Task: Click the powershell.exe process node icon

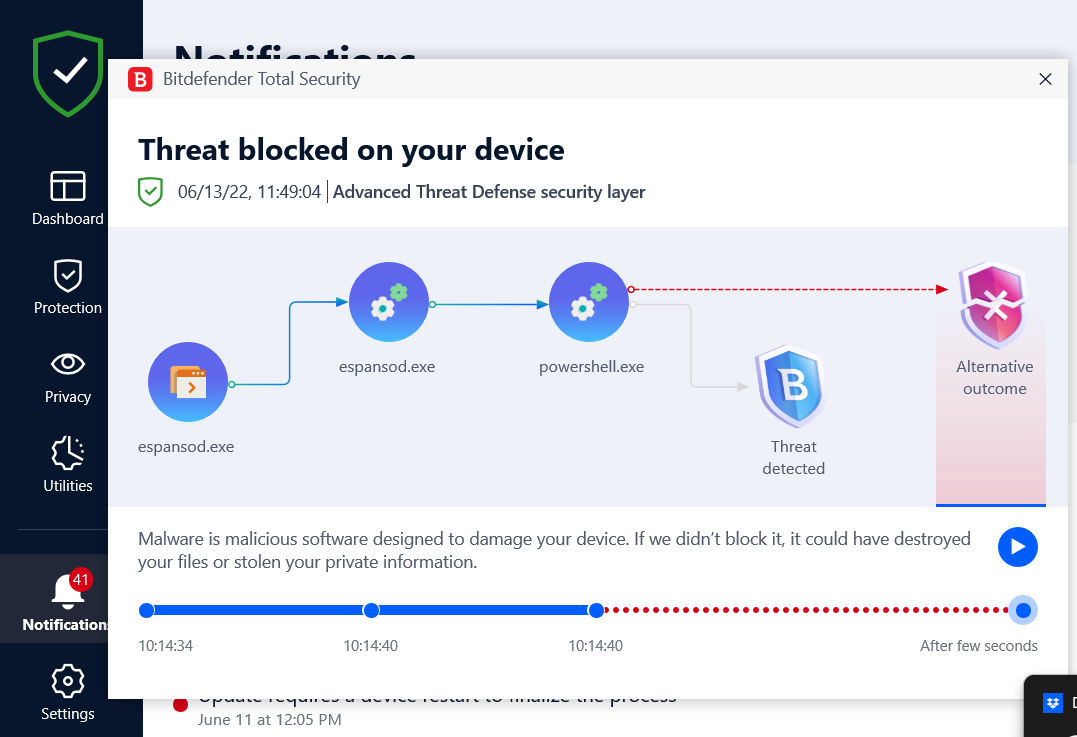Action: pos(589,301)
